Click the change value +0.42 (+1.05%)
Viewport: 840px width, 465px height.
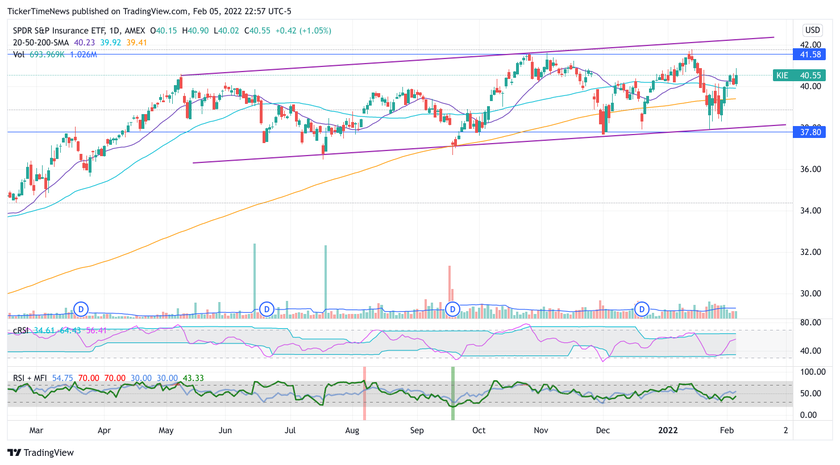click(x=303, y=31)
